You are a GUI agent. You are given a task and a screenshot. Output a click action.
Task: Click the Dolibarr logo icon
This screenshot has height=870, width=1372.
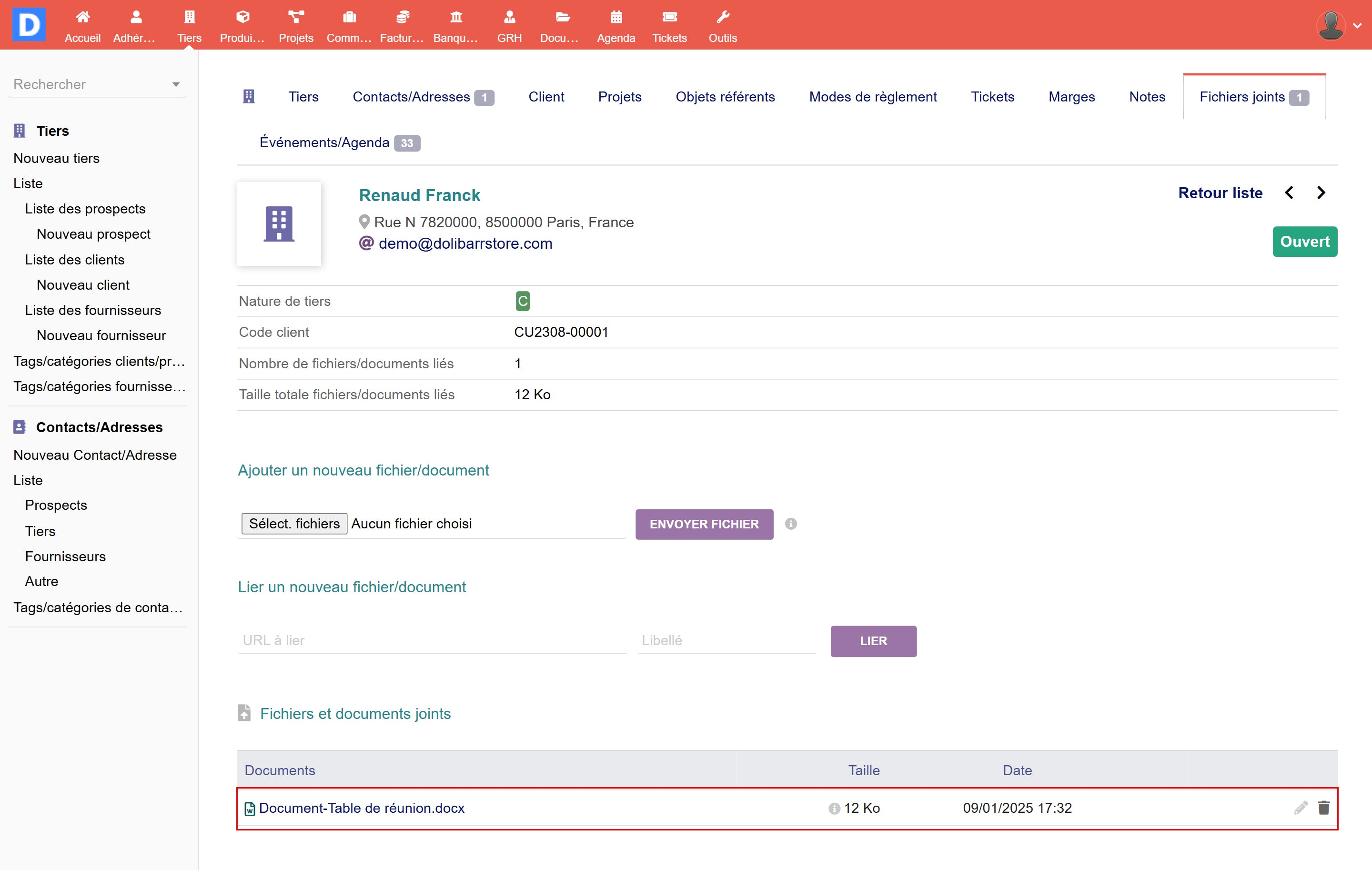pos(29,24)
